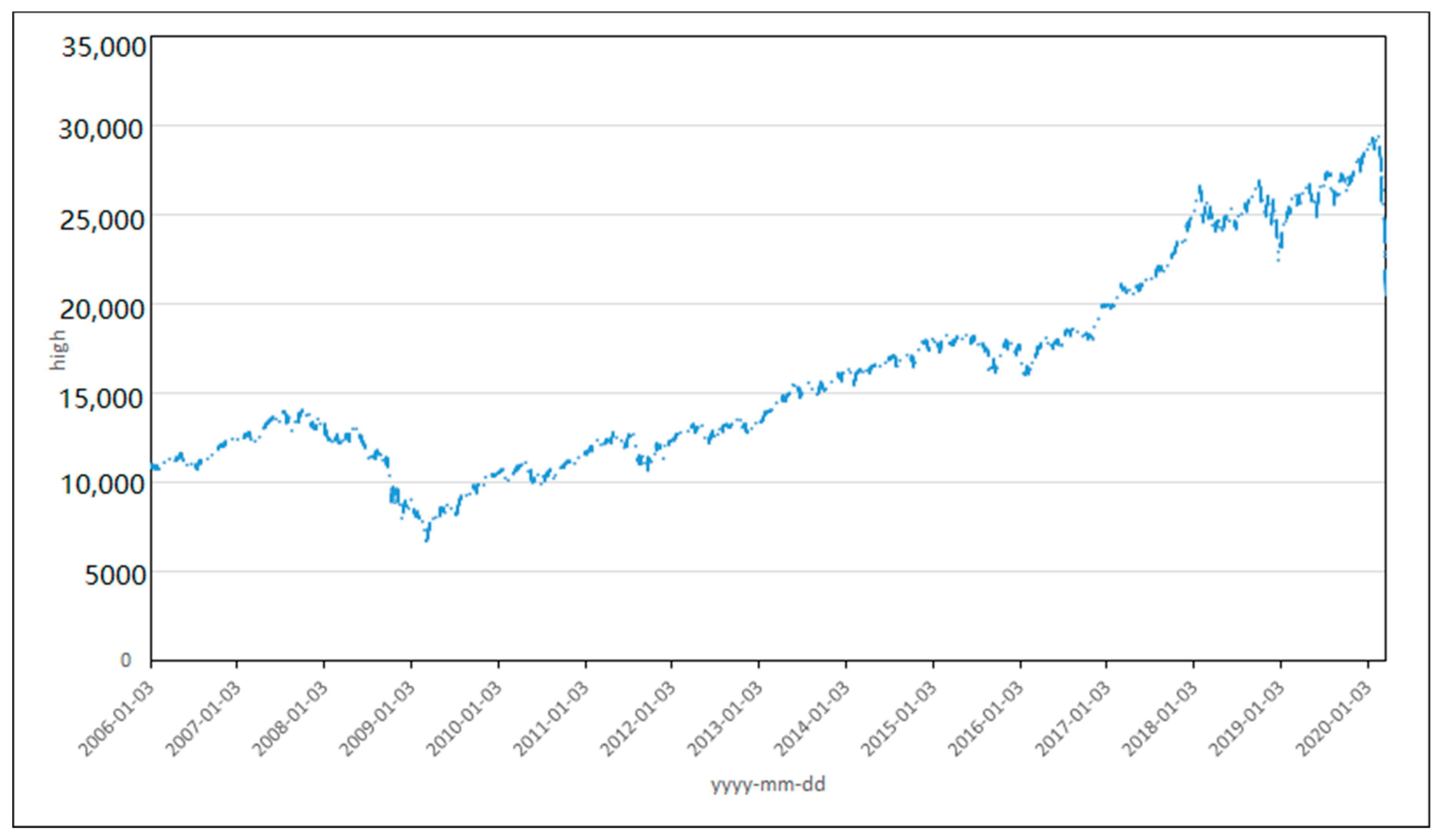Click the 2015-01-03 x-axis date label
This screenshot has width=1444, height=840.
[898, 720]
